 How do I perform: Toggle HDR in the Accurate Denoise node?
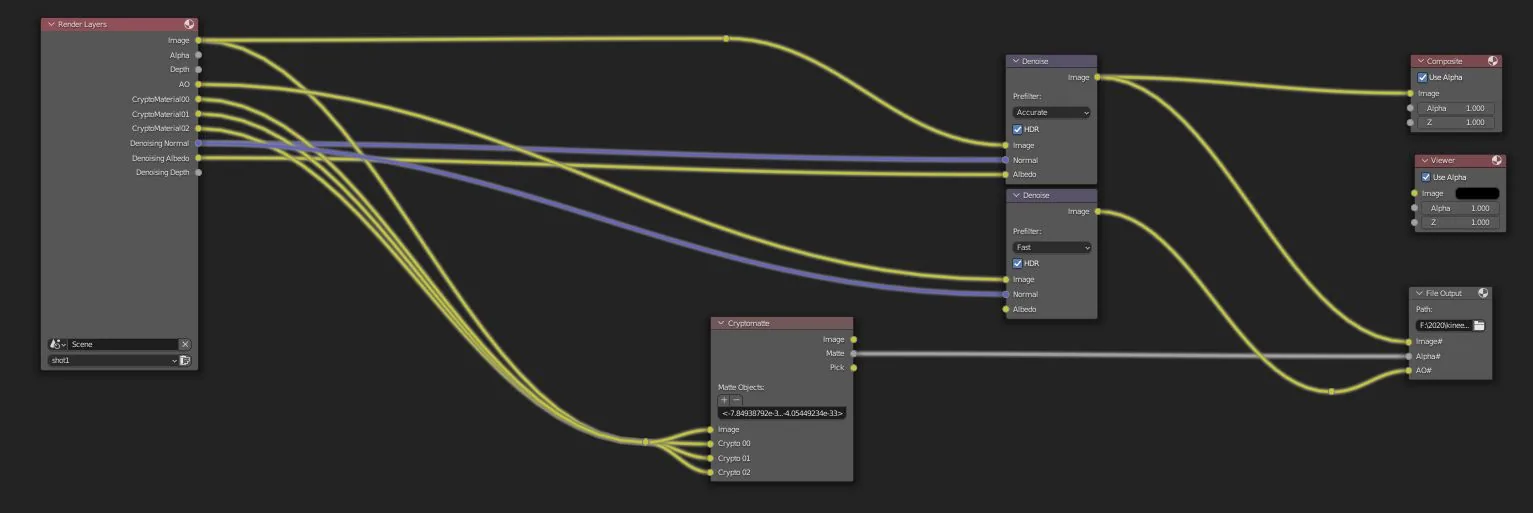pyautogui.click(x=1018, y=129)
